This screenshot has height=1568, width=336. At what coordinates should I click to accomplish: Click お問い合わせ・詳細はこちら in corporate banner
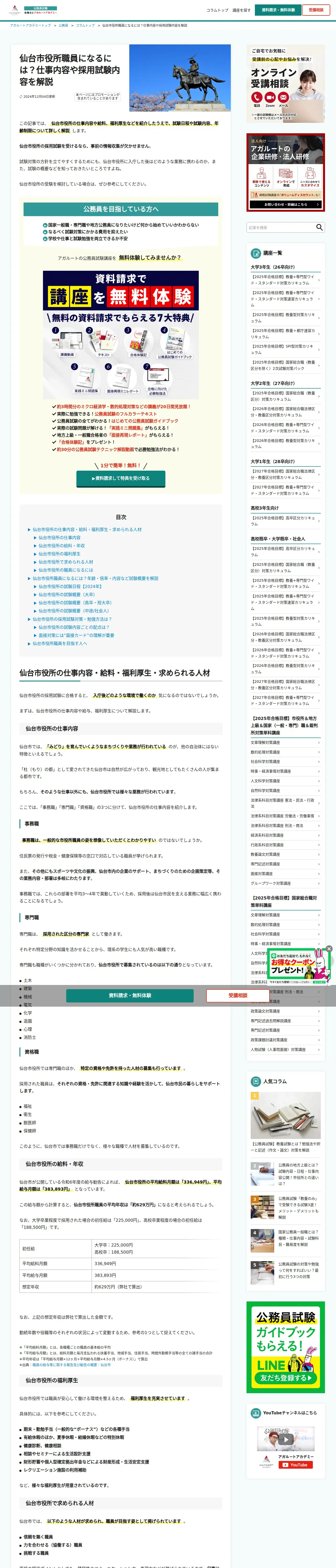[285, 205]
